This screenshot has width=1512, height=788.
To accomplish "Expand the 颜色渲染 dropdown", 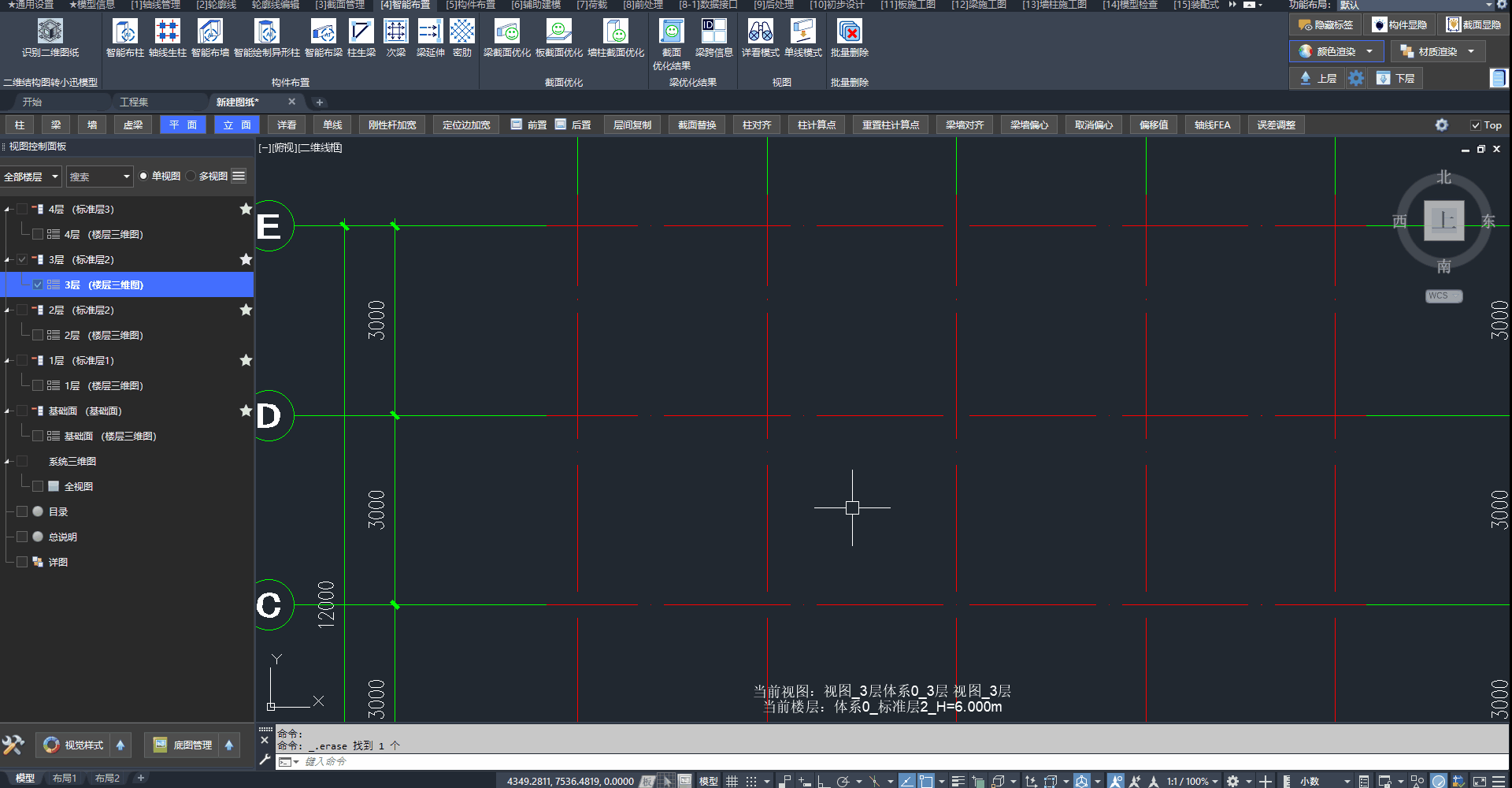I will click(x=1369, y=51).
